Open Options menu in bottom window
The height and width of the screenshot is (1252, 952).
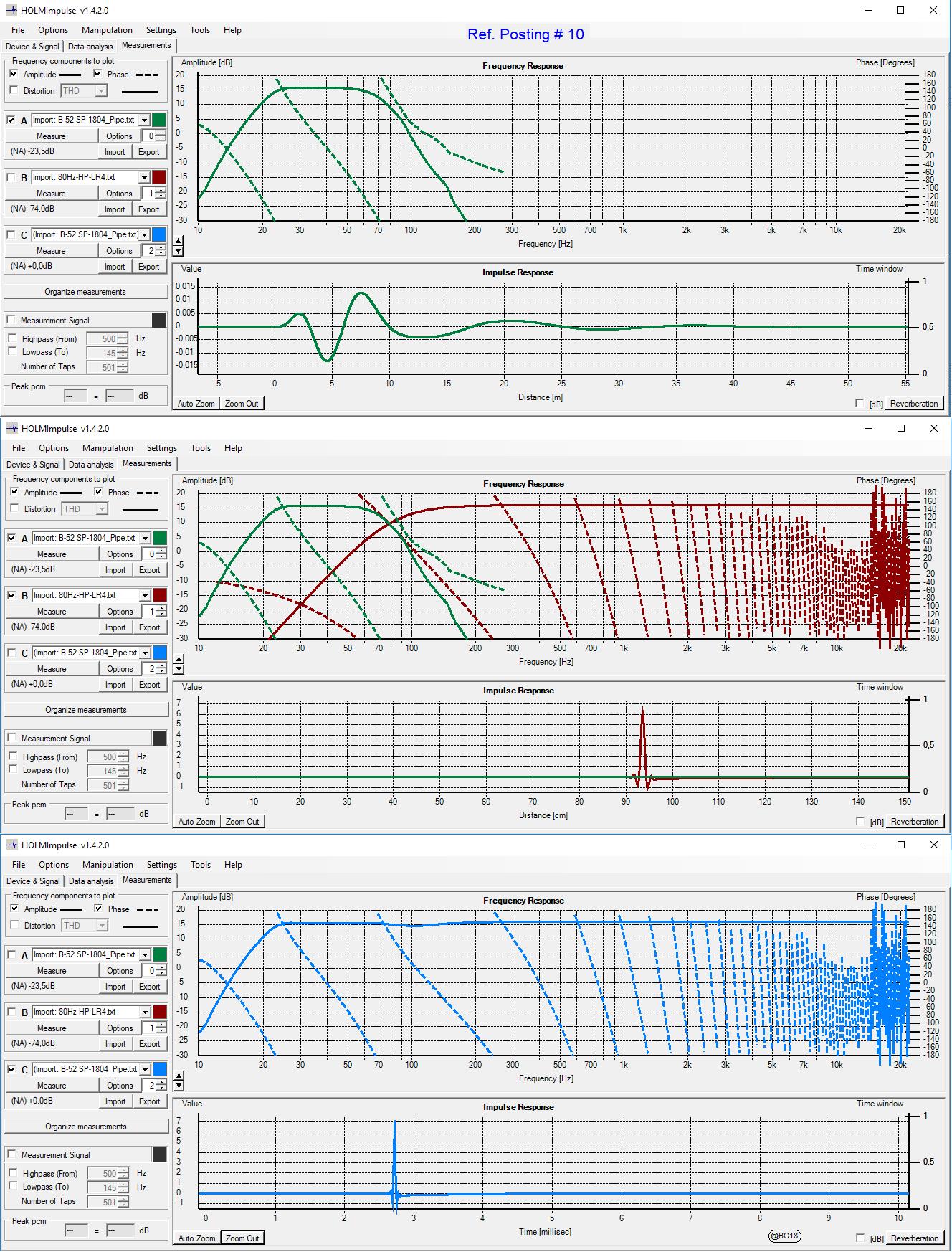click(x=54, y=865)
